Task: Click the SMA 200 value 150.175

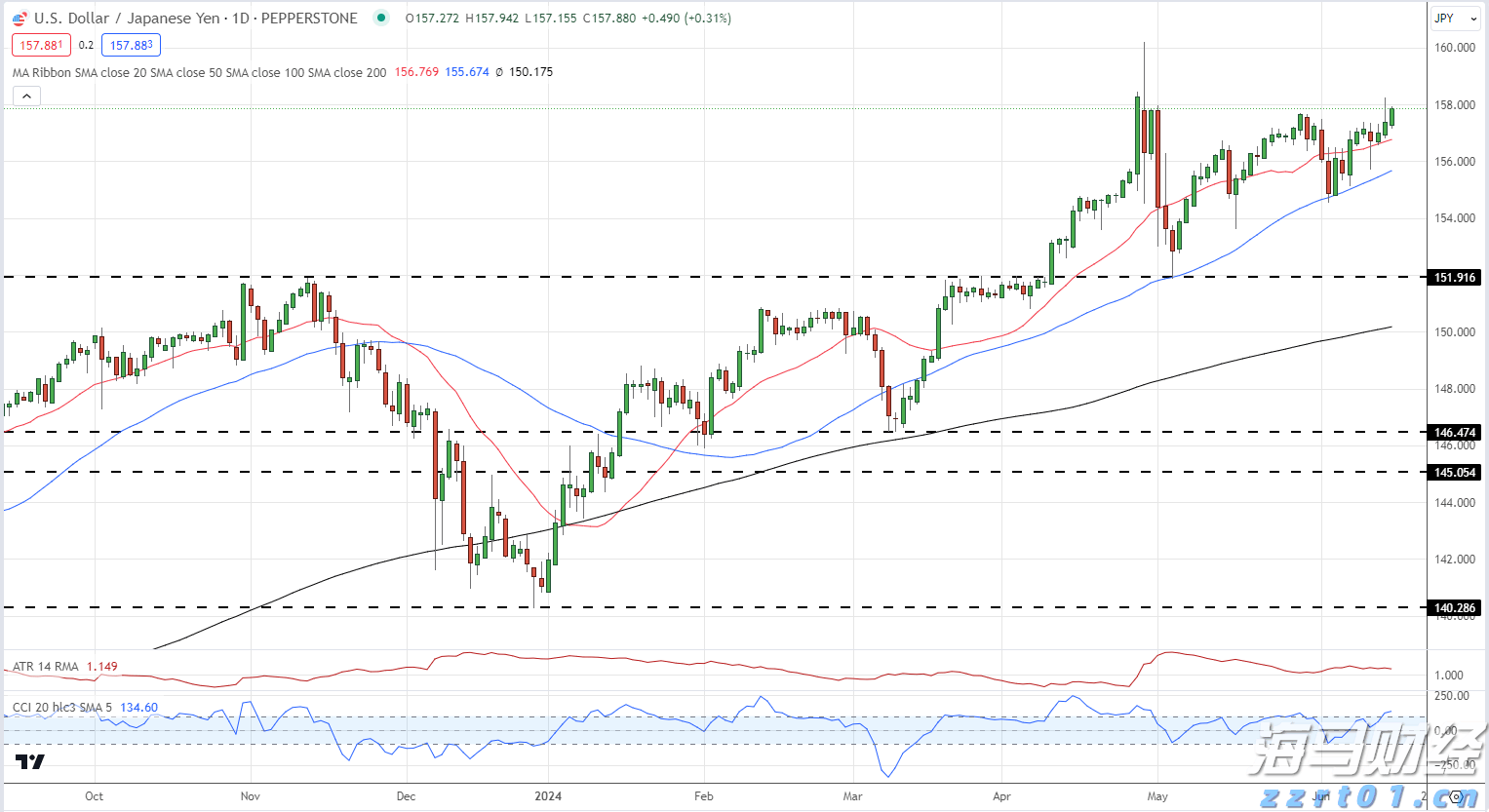Action: coord(530,72)
